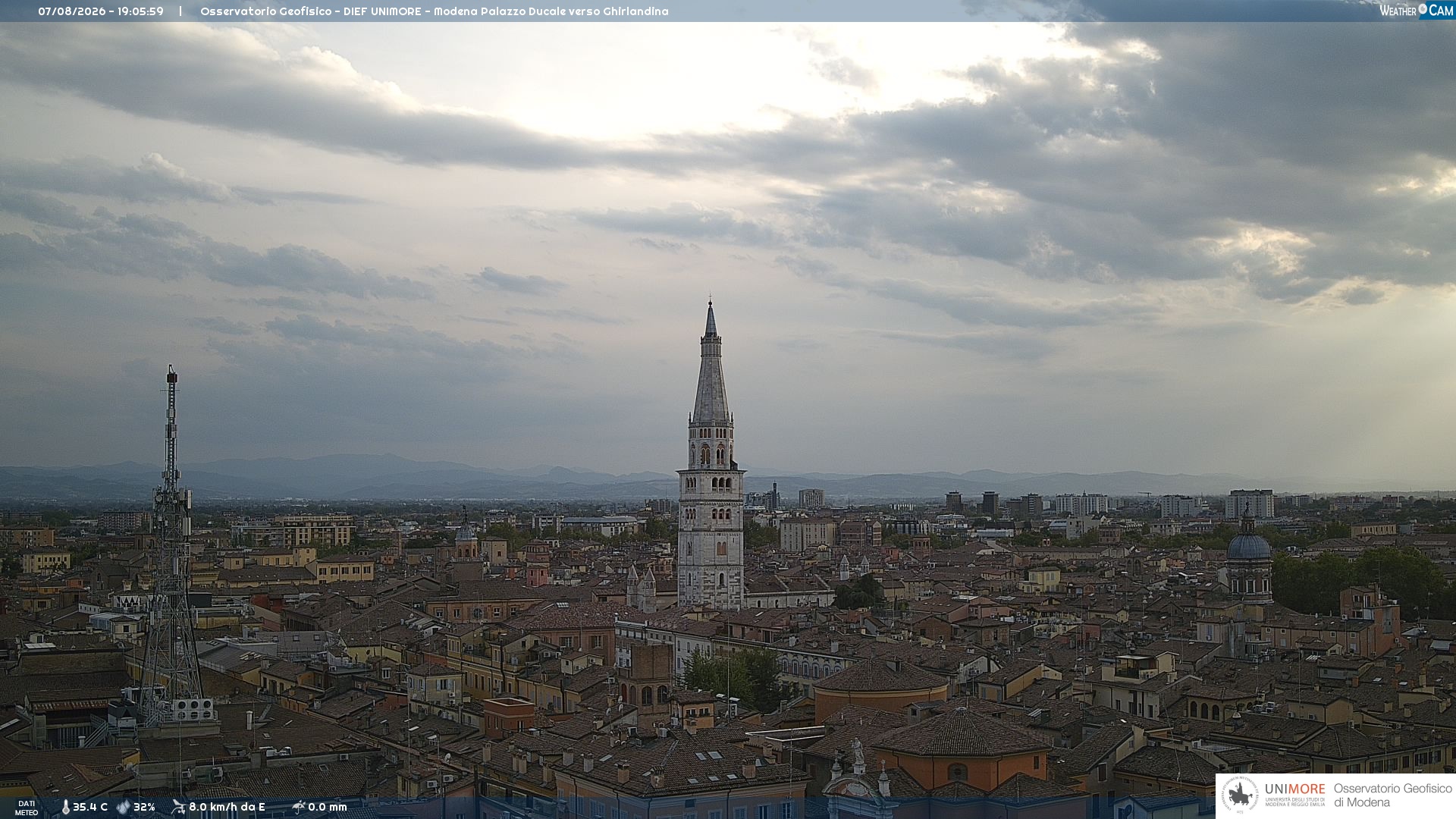This screenshot has height=819, width=1456.
Task: Click the DATI METEO label
Action: 27,808
